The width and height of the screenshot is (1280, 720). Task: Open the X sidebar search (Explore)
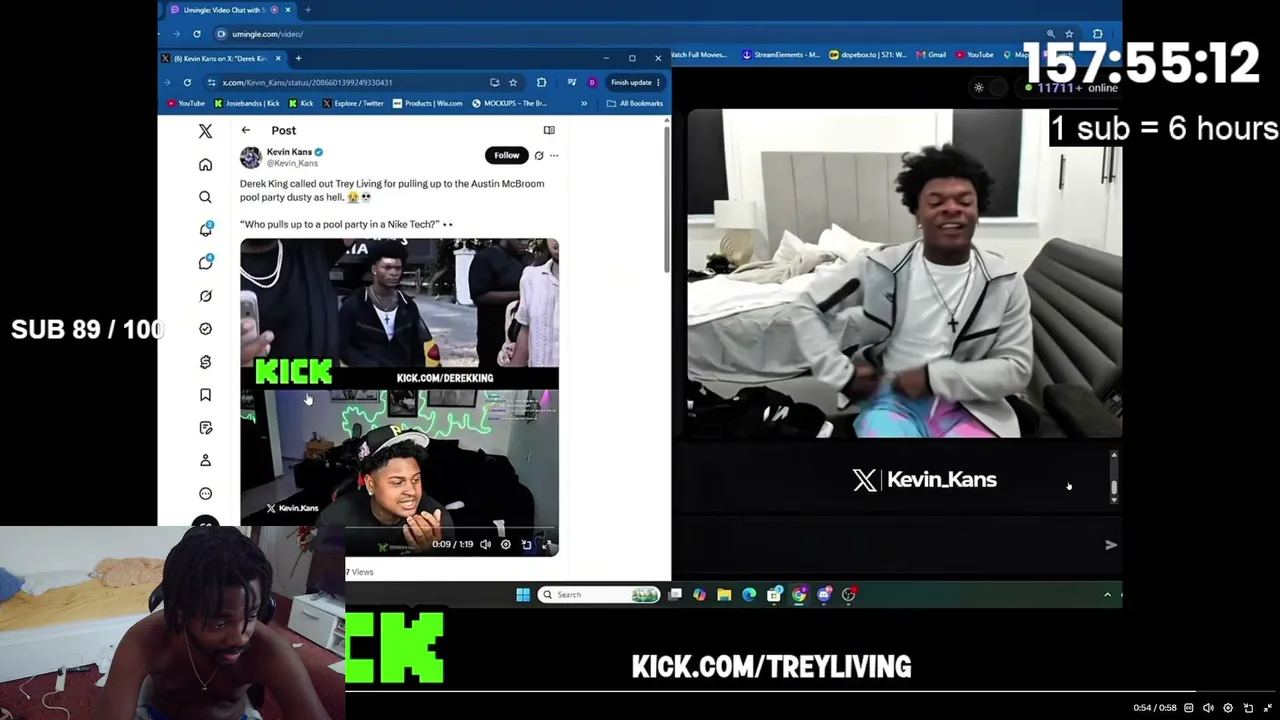205,197
